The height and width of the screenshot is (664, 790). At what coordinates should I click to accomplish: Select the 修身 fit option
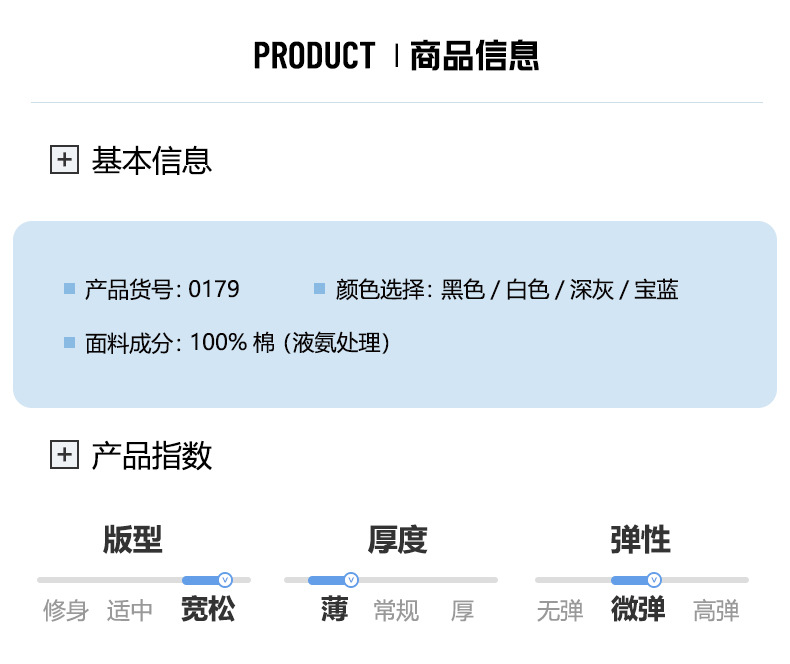tap(66, 610)
